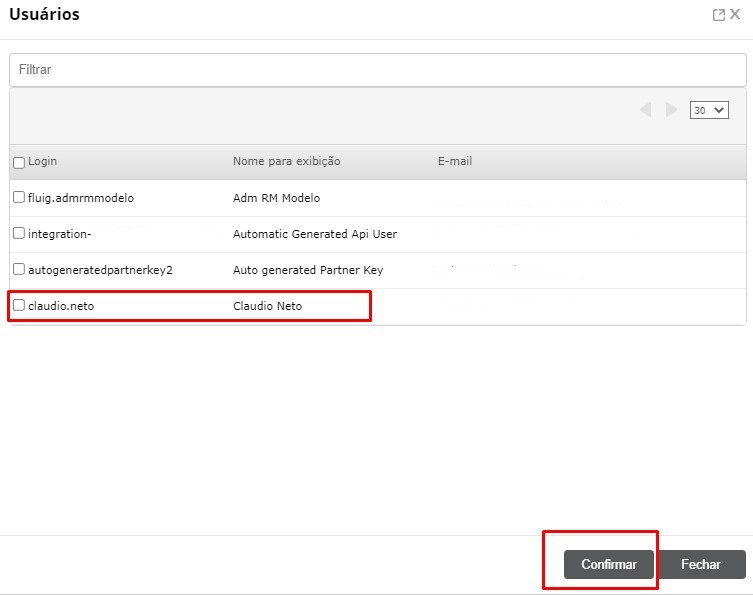The height and width of the screenshot is (595, 753).
Task: Click into the Filtrar search field
Action: (x=377, y=70)
